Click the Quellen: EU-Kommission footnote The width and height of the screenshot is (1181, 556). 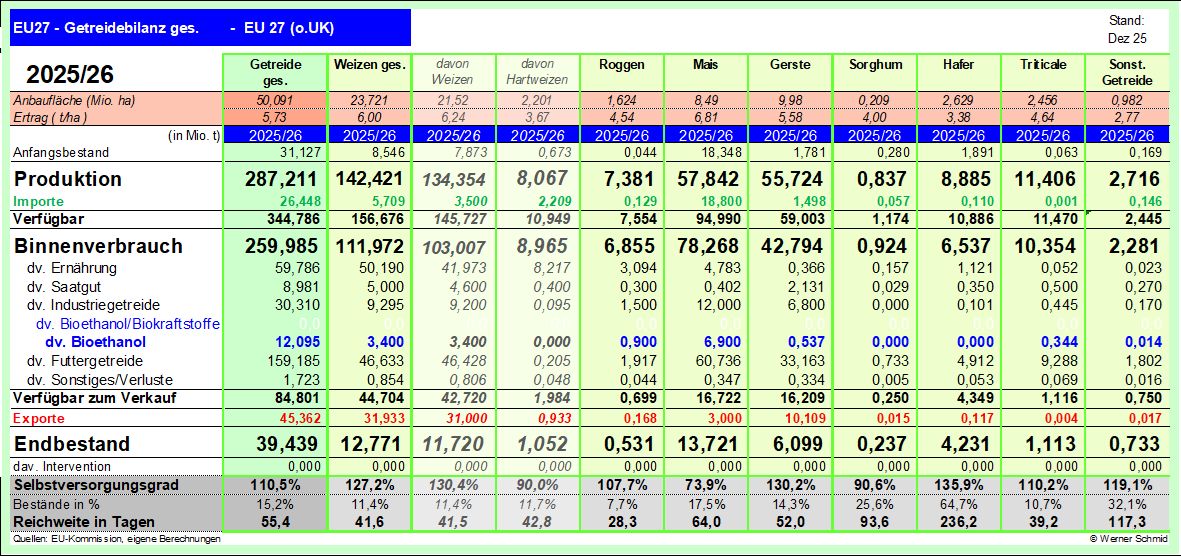(117, 539)
